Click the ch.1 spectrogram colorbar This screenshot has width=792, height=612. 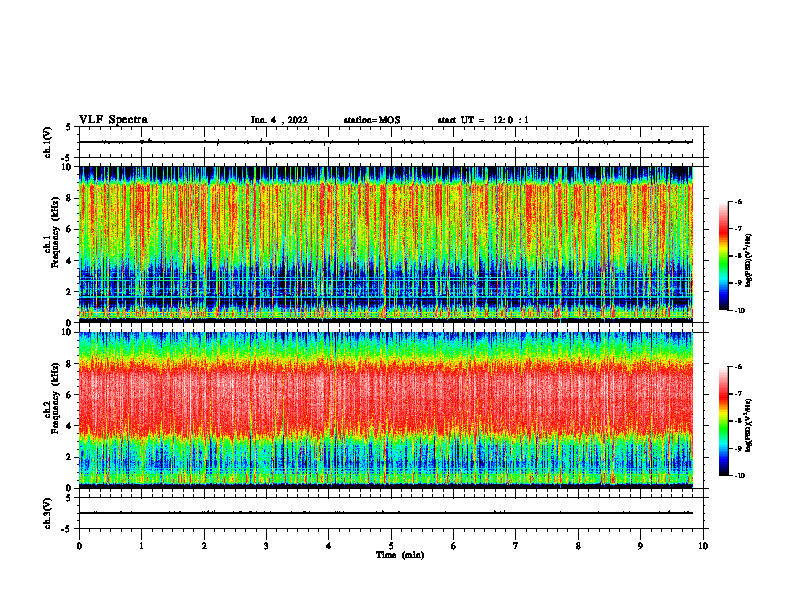point(724,256)
